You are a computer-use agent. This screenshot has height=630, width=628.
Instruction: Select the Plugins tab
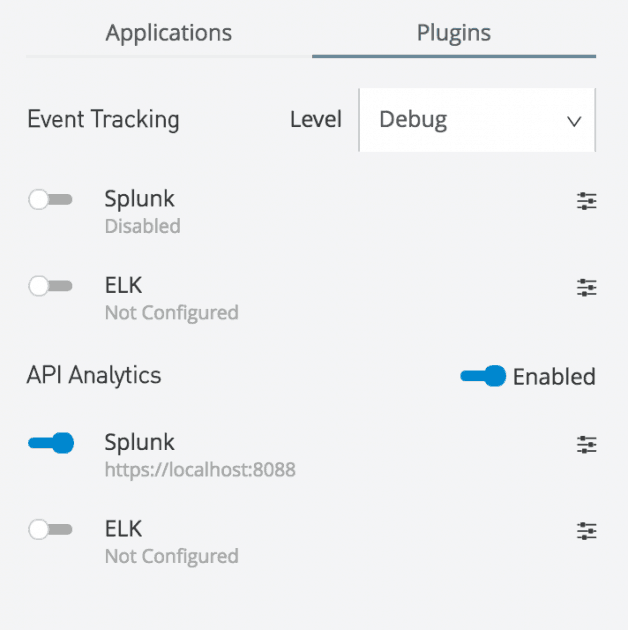point(454,33)
